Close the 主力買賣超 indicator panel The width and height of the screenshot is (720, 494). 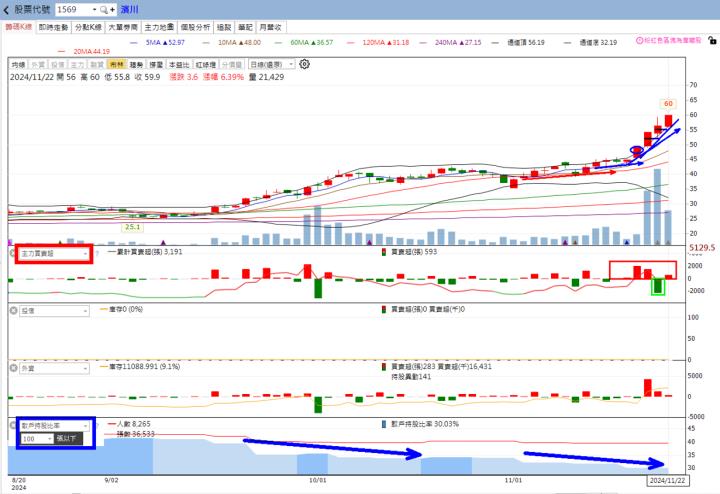[13, 254]
